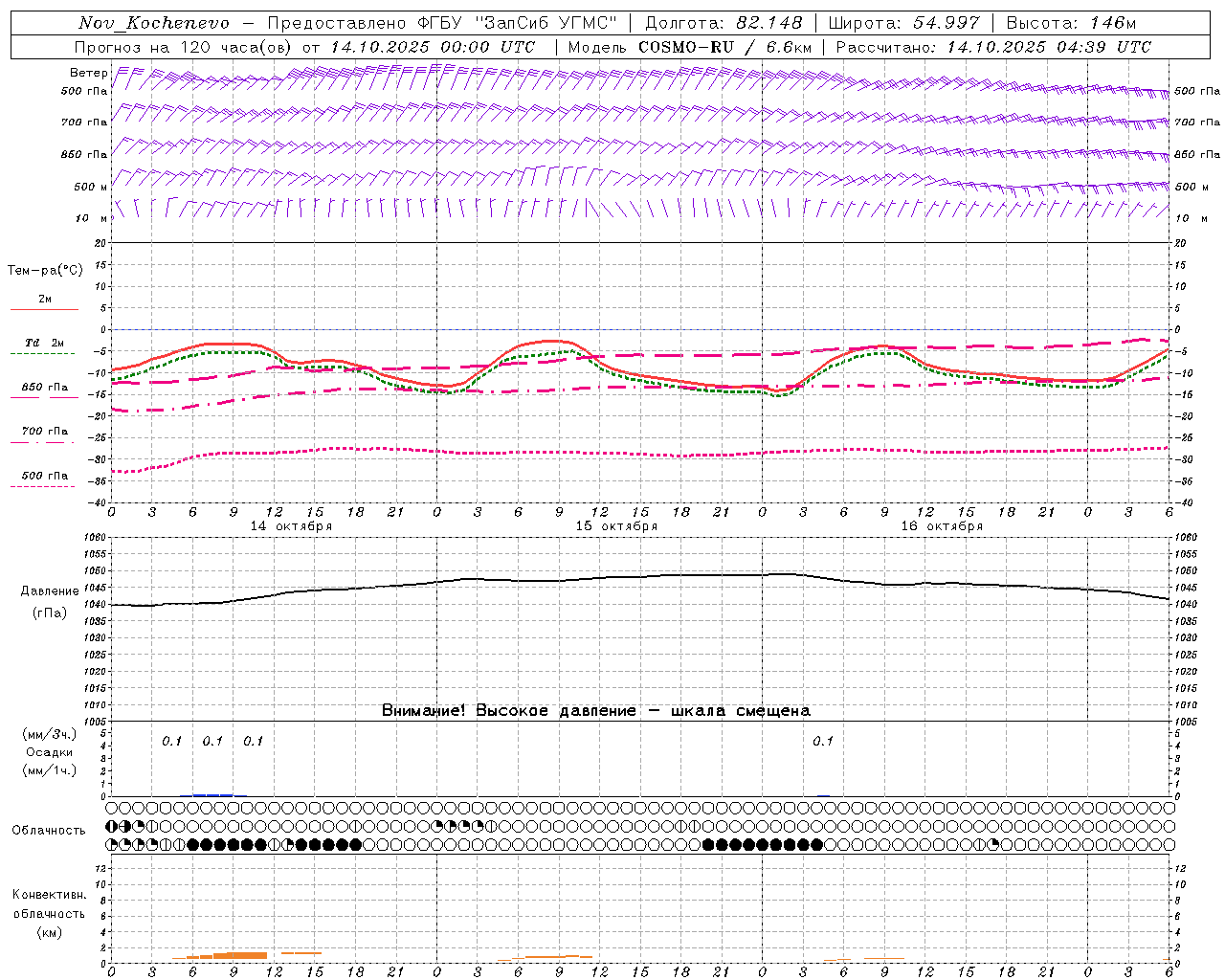1225x980 pixels.
Task: Click the 850 гПа temperature legend entry
Action: (44, 388)
